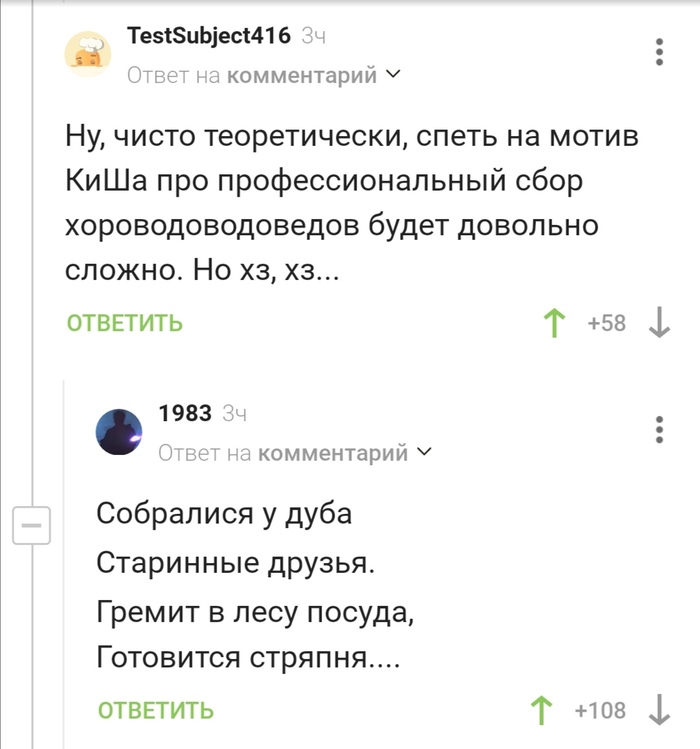Open the TestSubject416 username profile link
Viewport: 700px width, 749px height.
coord(209,36)
